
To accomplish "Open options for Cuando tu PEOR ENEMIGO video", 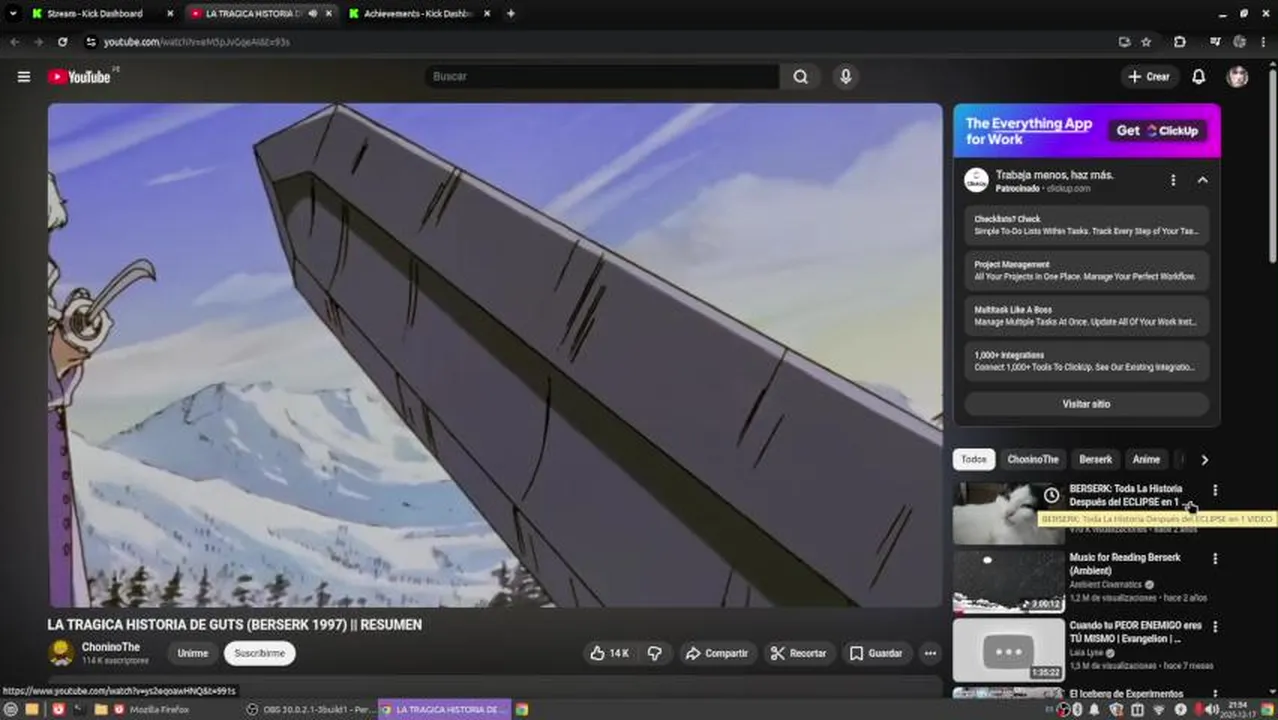I will pos(1215,626).
